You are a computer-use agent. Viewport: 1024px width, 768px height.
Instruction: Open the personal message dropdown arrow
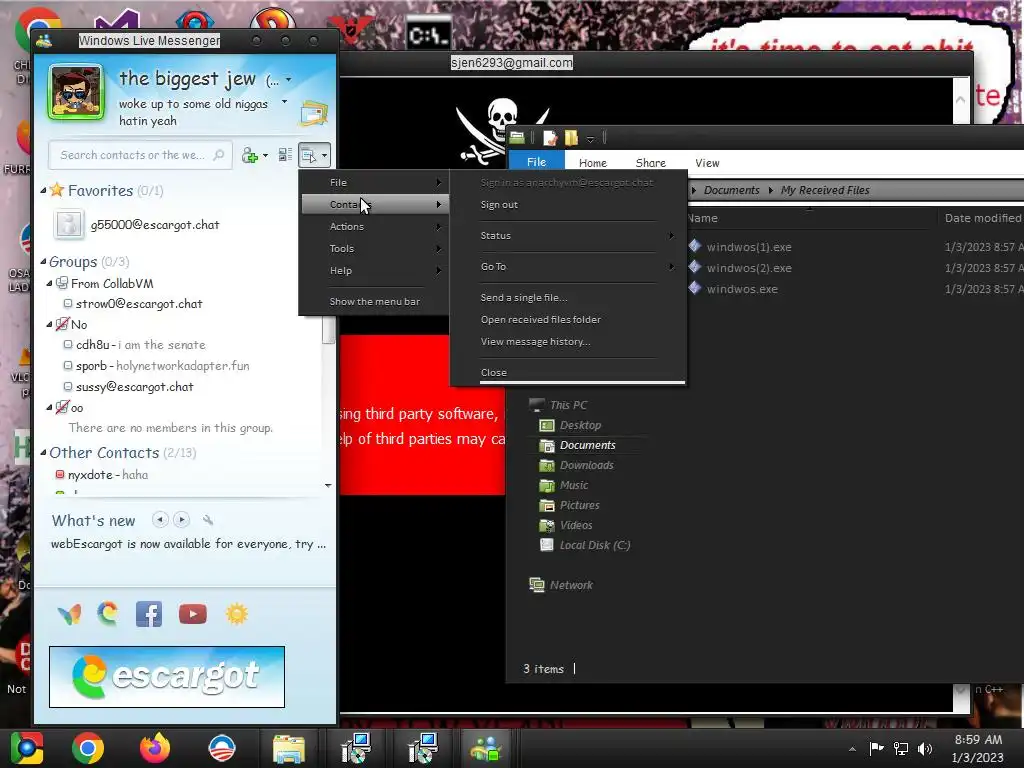tap(284, 102)
